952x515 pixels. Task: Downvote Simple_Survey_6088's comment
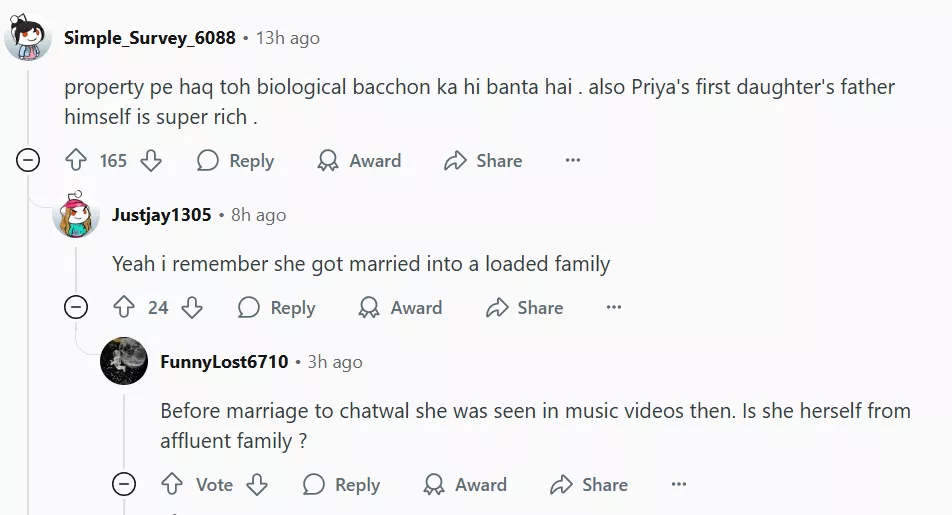point(150,161)
